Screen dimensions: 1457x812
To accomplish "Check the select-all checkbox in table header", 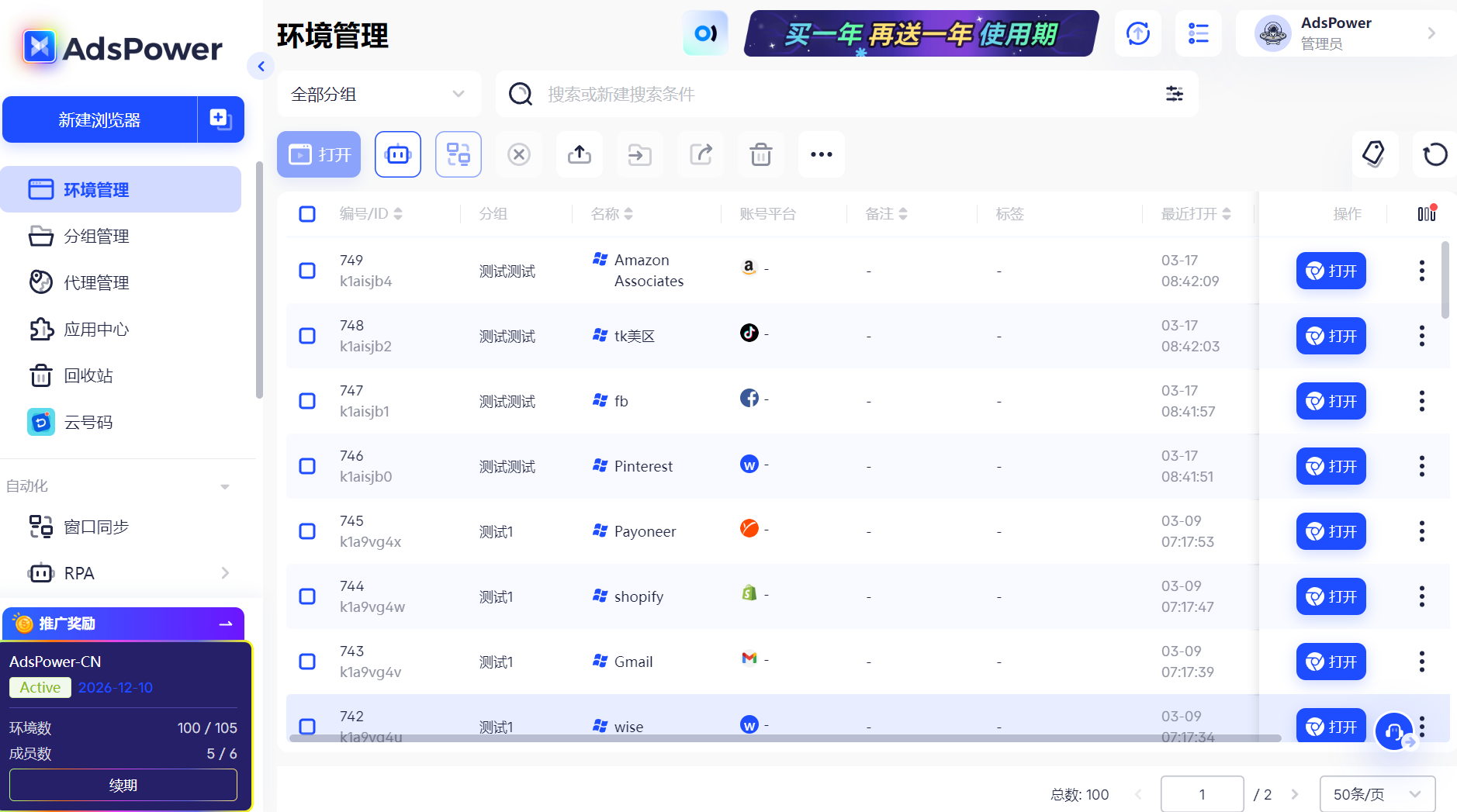I will [x=306, y=213].
